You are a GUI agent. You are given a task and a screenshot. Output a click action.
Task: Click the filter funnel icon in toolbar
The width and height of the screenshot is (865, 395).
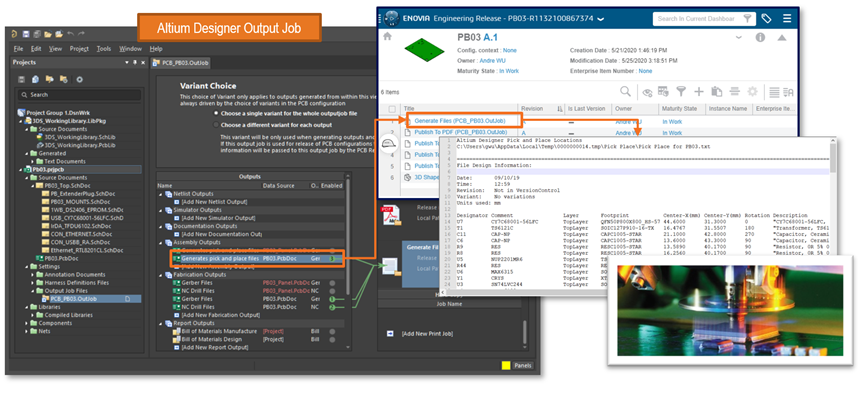(681, 92)
